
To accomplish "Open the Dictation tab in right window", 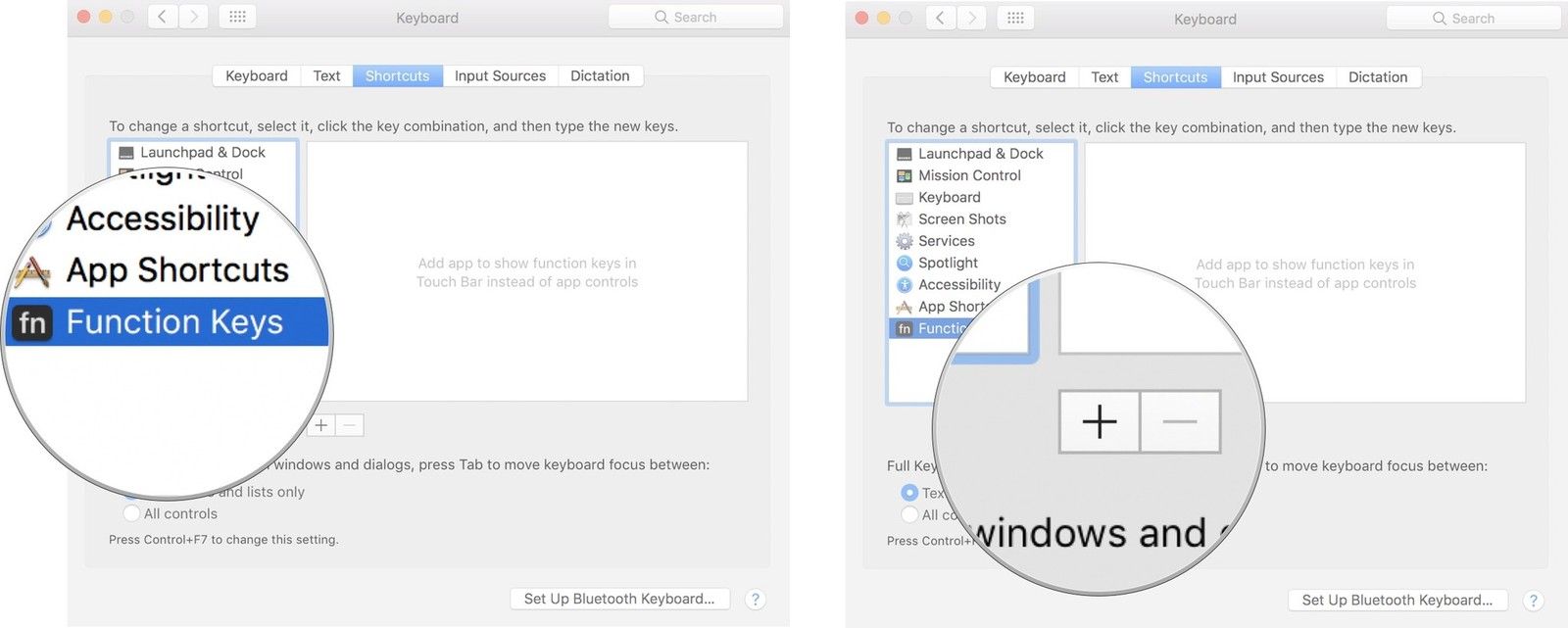I will (x=1377, y=77).
